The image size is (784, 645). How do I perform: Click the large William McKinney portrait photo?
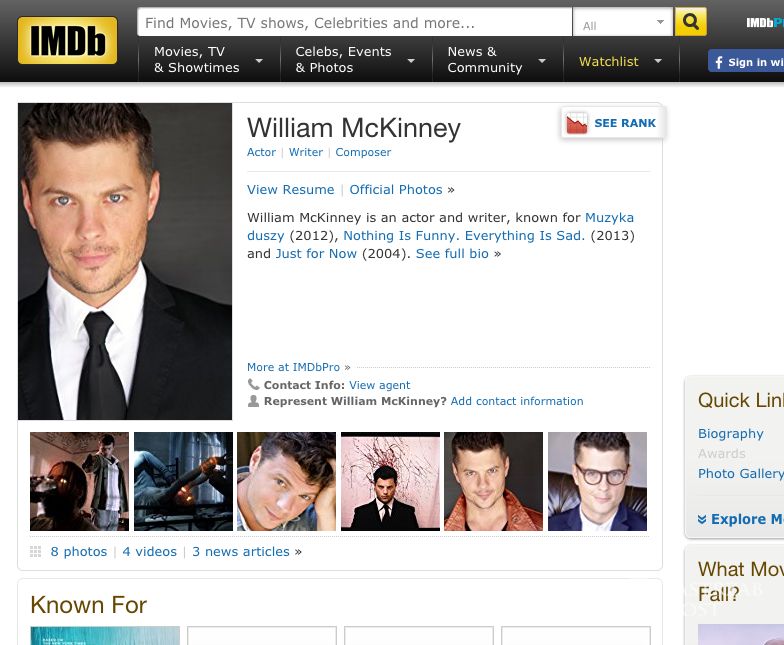coord(125,262)
